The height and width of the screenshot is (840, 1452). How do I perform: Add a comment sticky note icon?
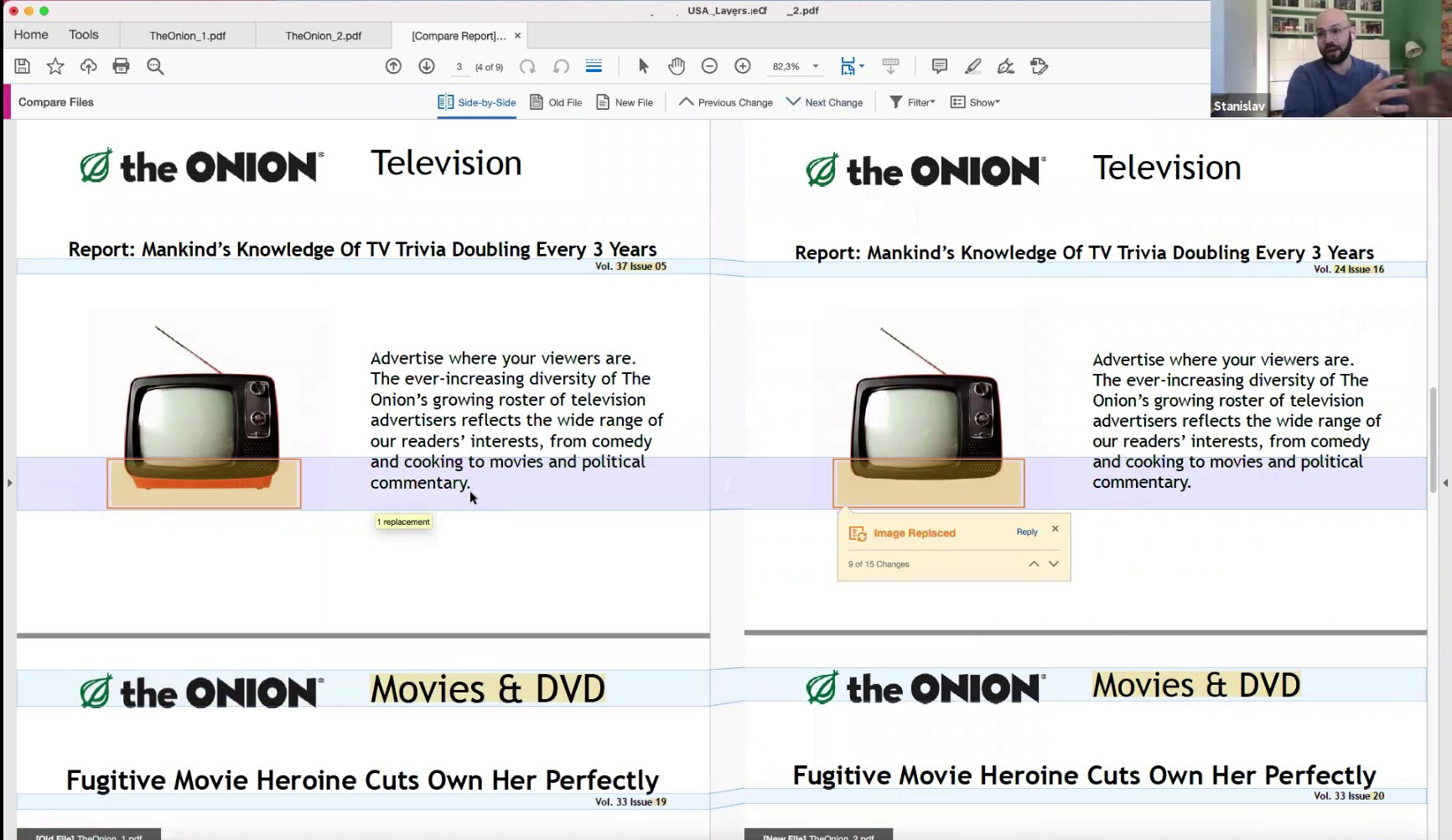click(940, 66)
